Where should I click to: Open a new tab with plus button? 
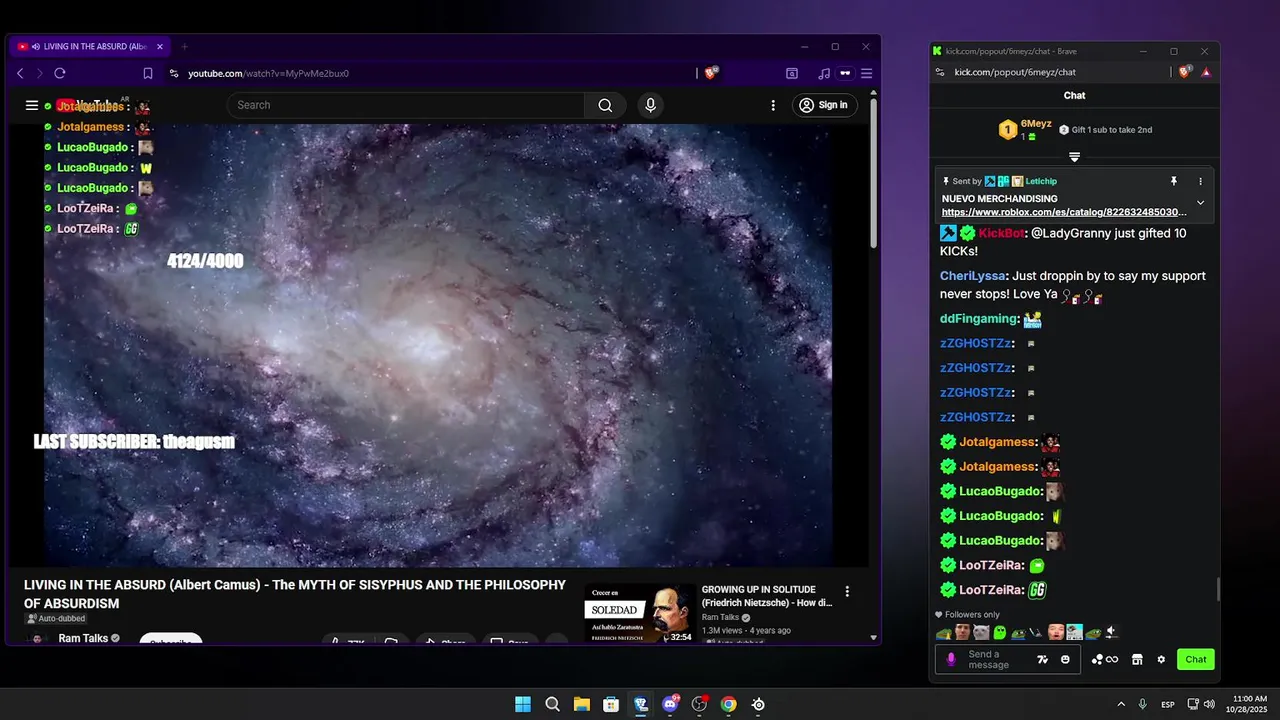click(184, 46)
